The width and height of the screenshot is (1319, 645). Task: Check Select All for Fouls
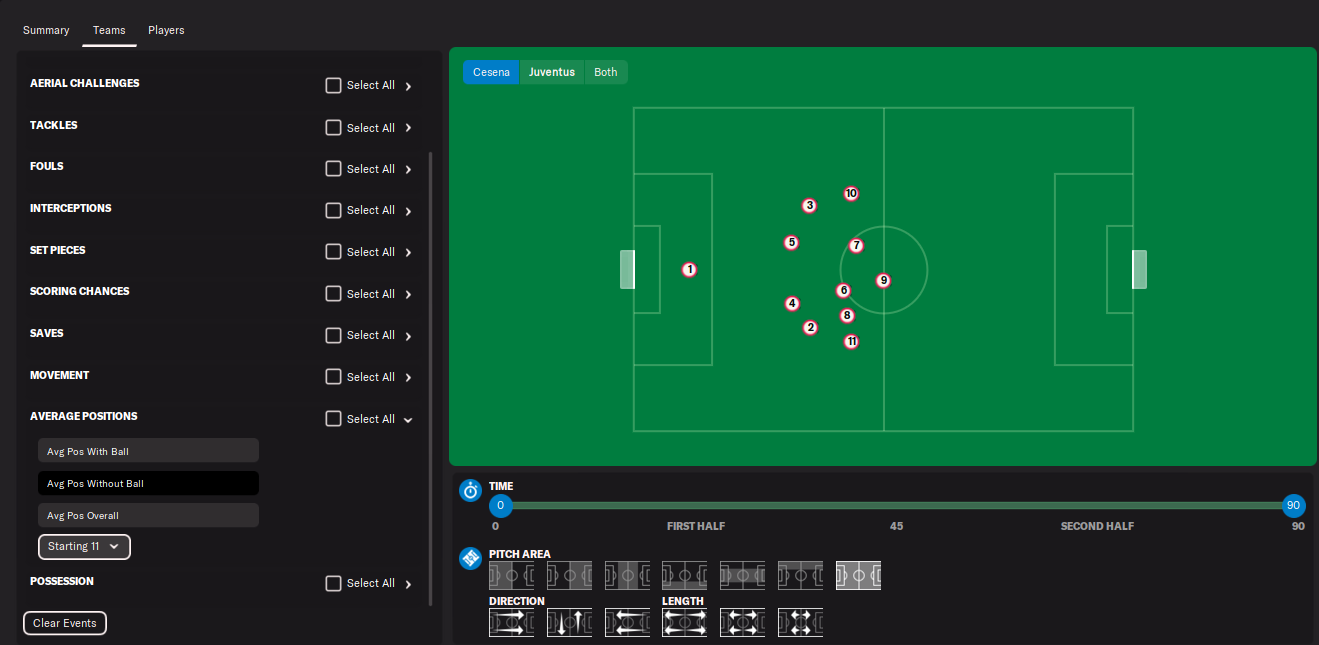pos(334,169)
